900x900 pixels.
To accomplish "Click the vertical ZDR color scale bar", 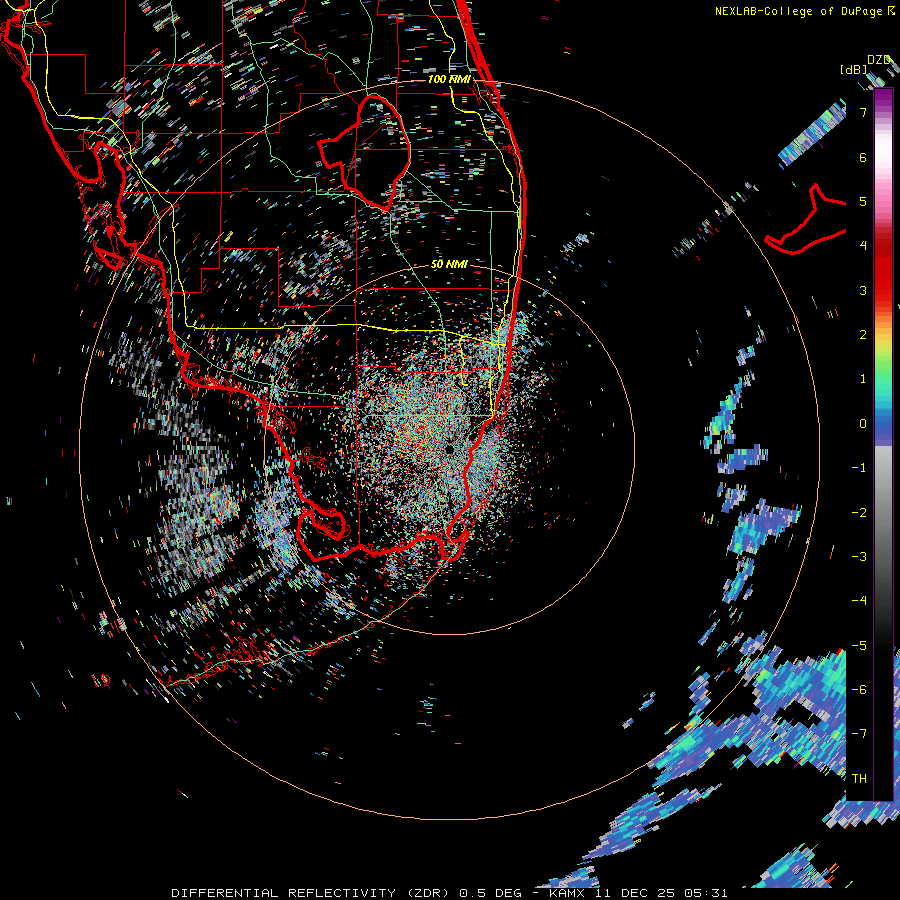I will coord(883,444).
